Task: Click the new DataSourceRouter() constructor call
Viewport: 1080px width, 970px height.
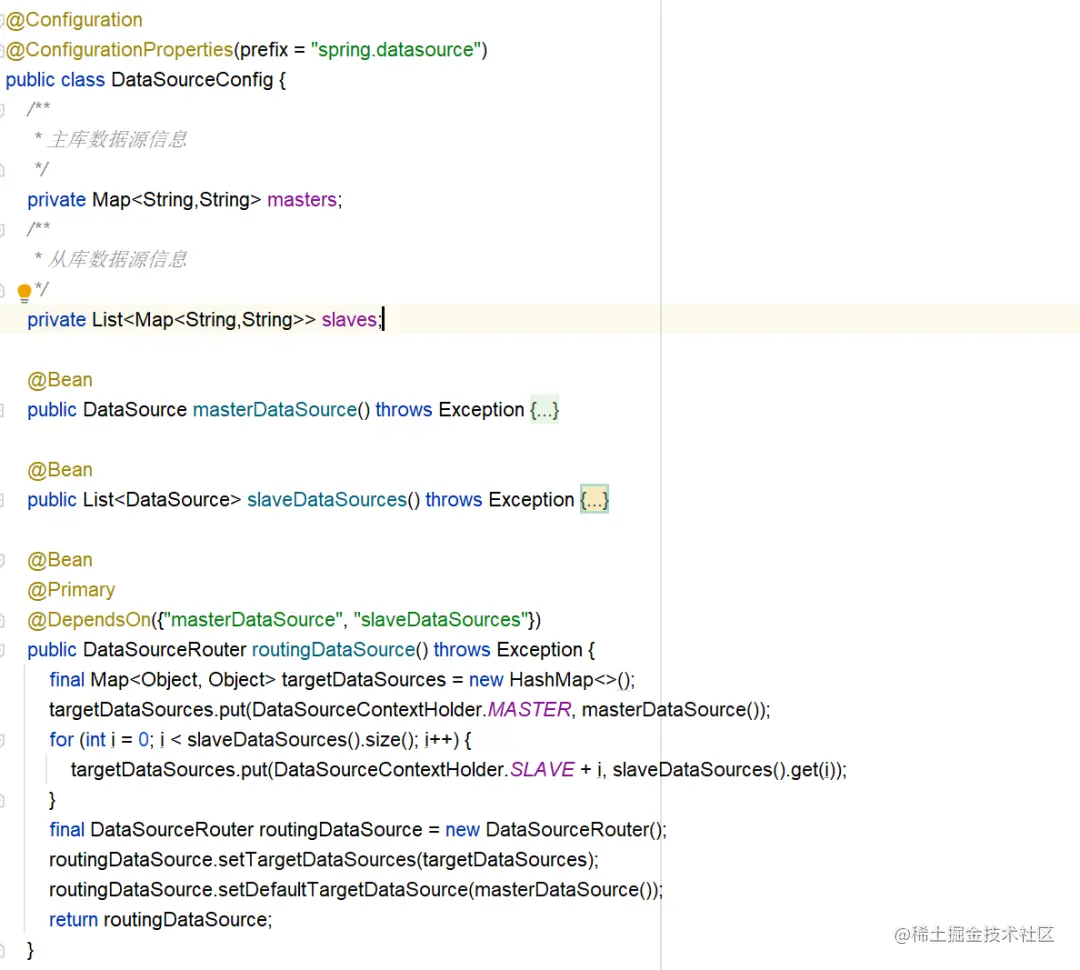Action: tap(555, 829)
